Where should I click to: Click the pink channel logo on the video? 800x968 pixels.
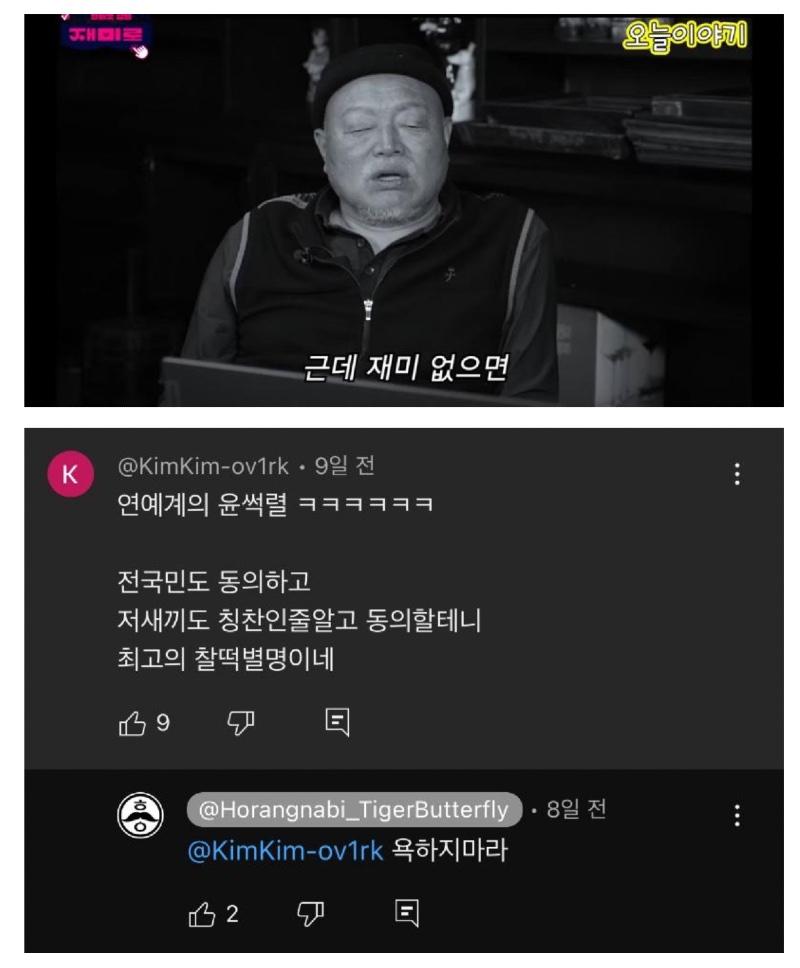tap(106, 34)
